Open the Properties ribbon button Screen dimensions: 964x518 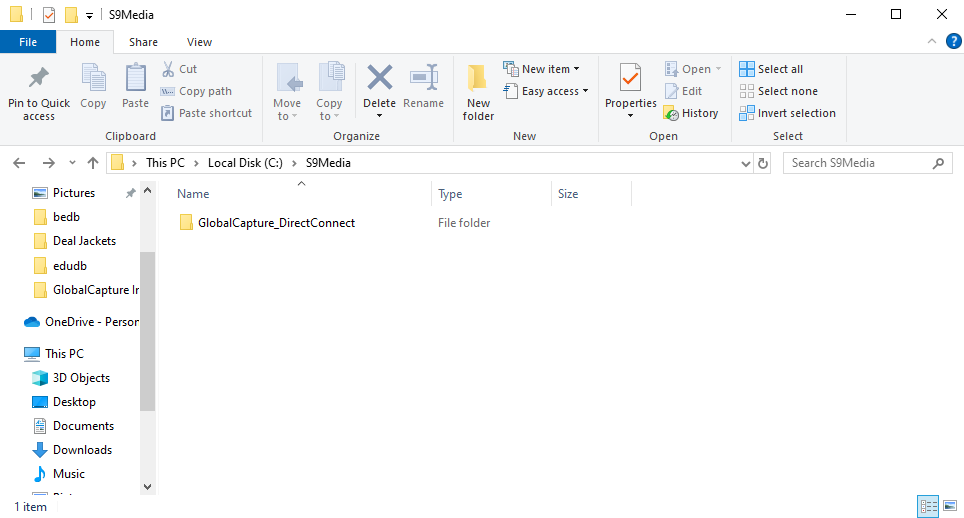[630, 78]
